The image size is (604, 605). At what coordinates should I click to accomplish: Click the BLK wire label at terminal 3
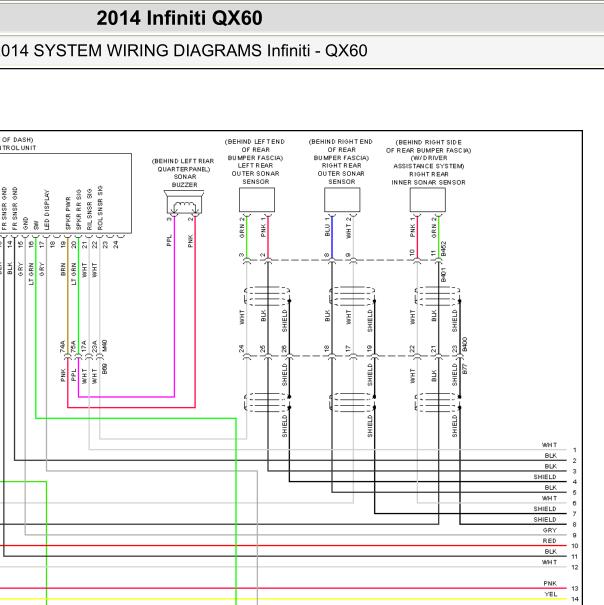coord(551,466)
